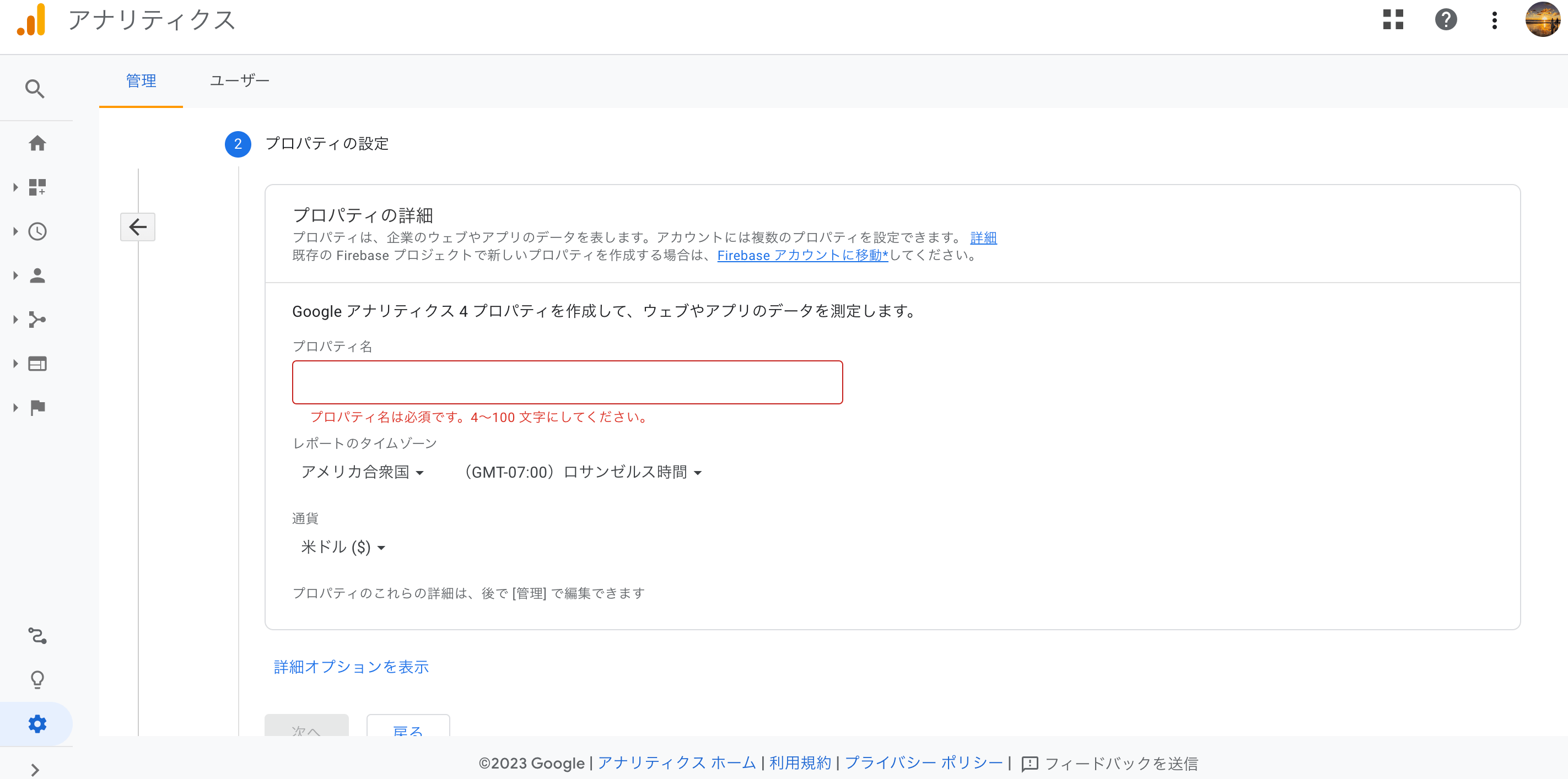Click the search magnifier icon in sidebar
Image resolution: width=1568 pixels, height=779 pixels.
tap(35, 89)
